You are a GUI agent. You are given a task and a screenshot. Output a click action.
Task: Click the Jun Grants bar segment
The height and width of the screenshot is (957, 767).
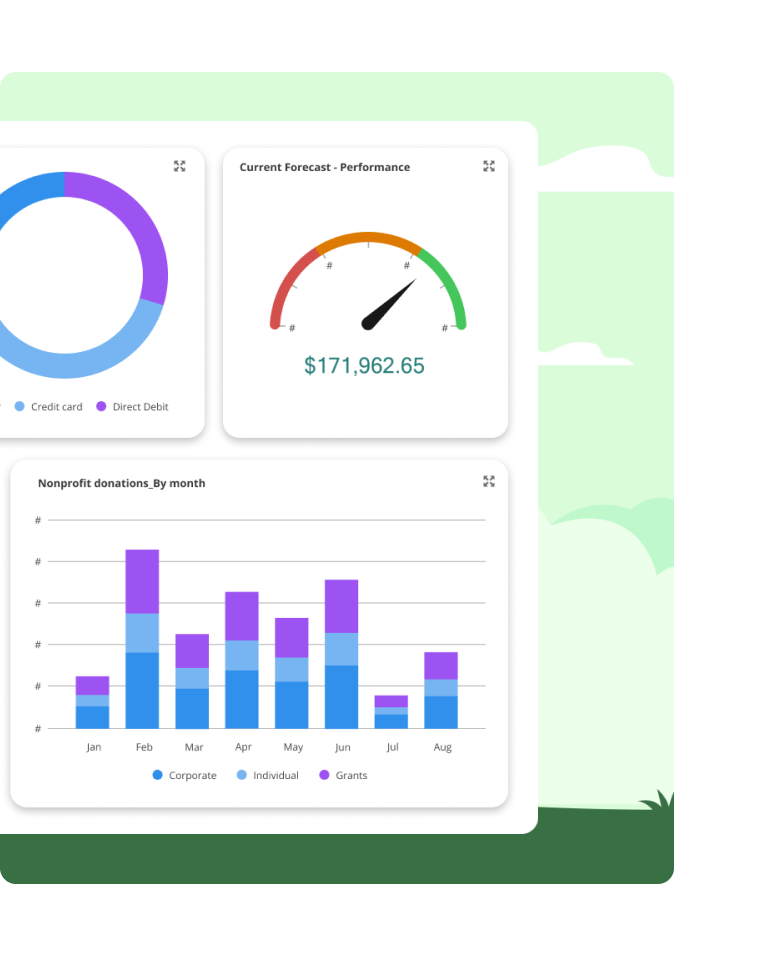341,606
